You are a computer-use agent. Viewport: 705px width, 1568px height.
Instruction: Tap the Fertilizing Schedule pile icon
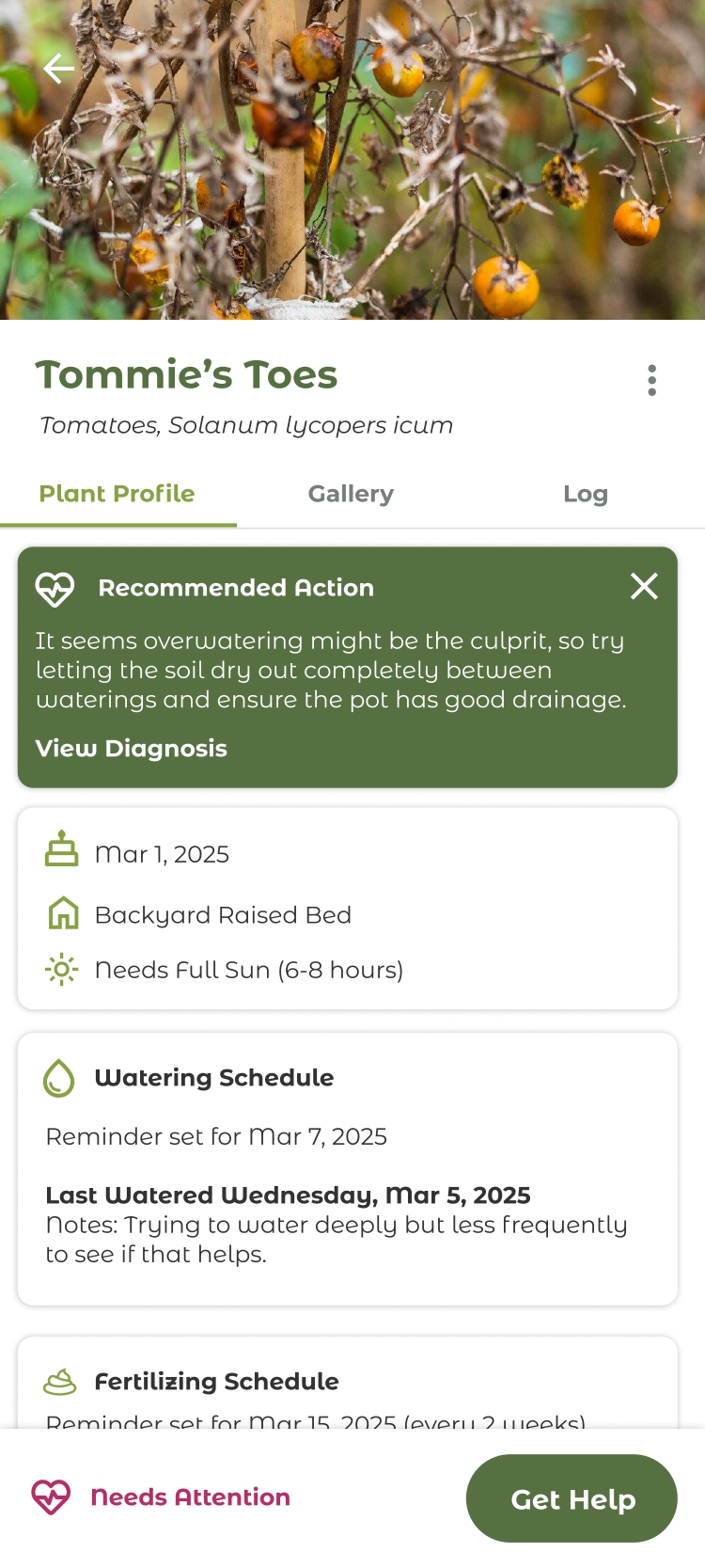tap(60, 1382)
